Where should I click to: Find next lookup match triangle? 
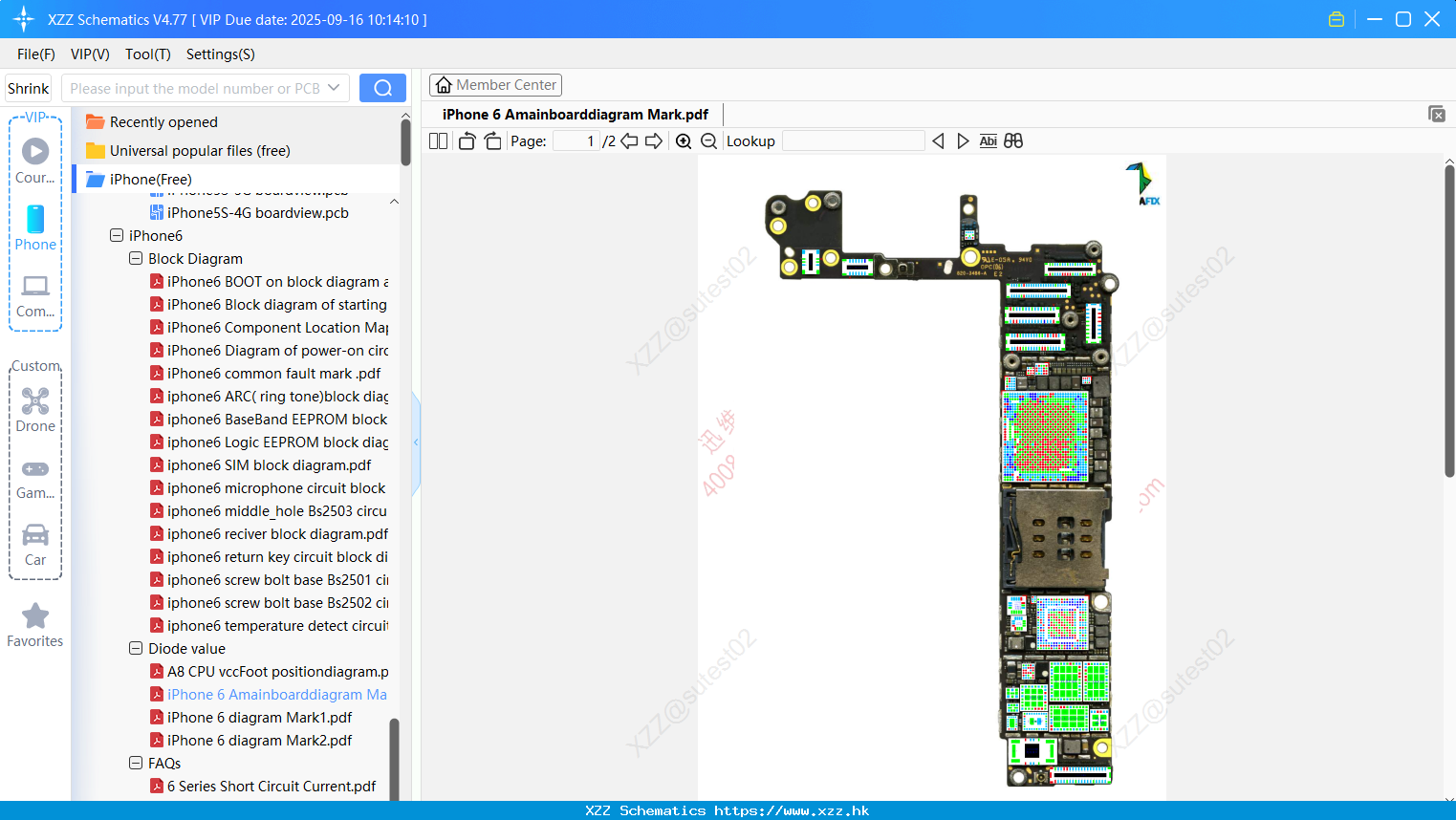(x=963, y=140)
